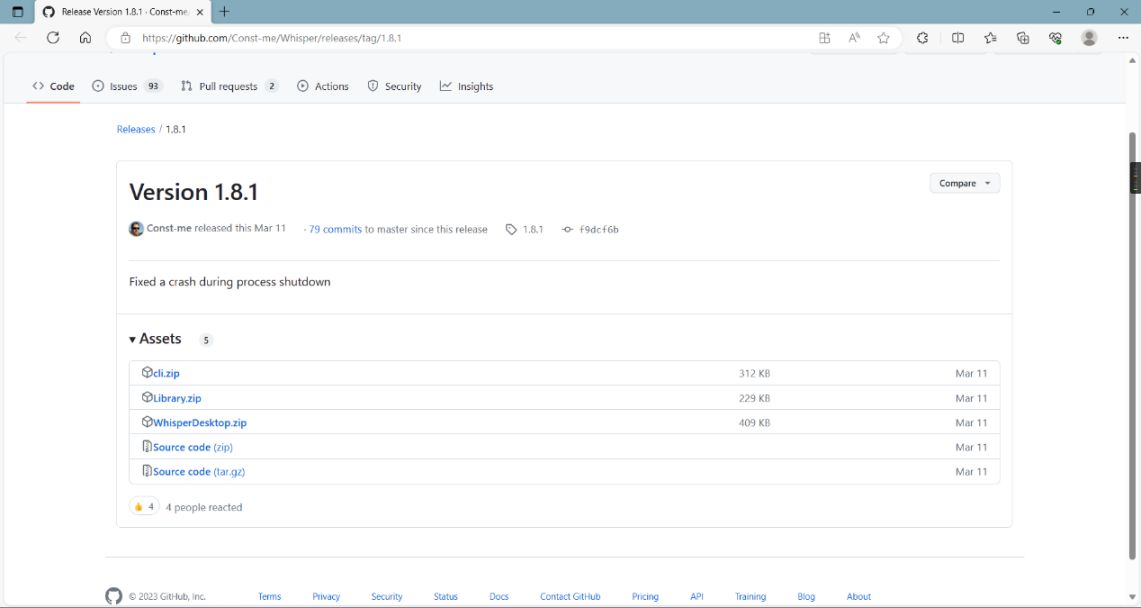1141x608 pixels.
Task: Click the commit icon beside f9dcf6b
Action: point(568,229)
